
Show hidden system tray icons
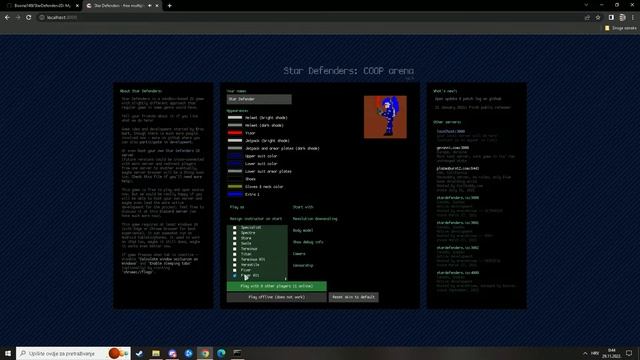tap(585, 353)
